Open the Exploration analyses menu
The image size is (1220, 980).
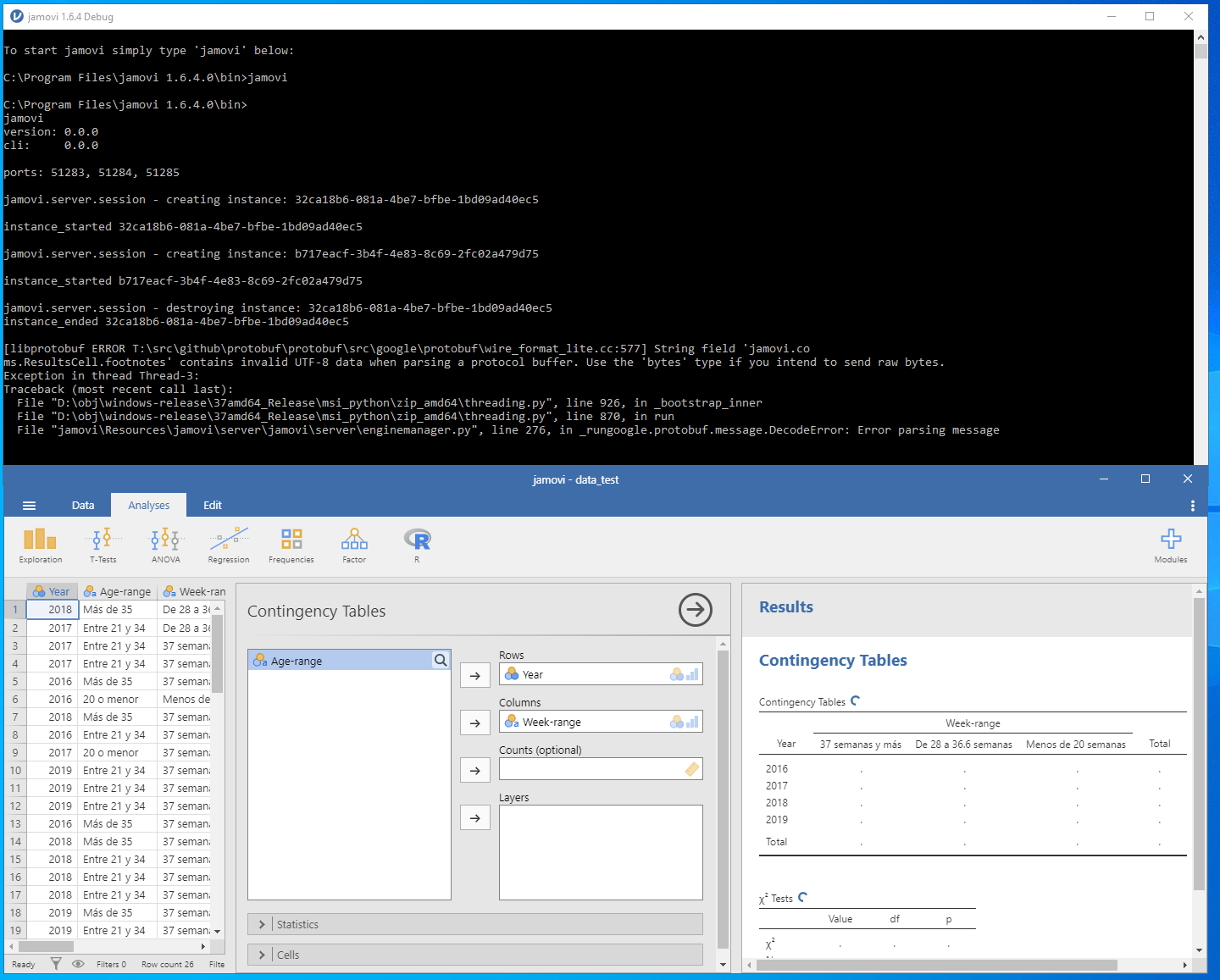pyautogui.click(x=41, y=545)
